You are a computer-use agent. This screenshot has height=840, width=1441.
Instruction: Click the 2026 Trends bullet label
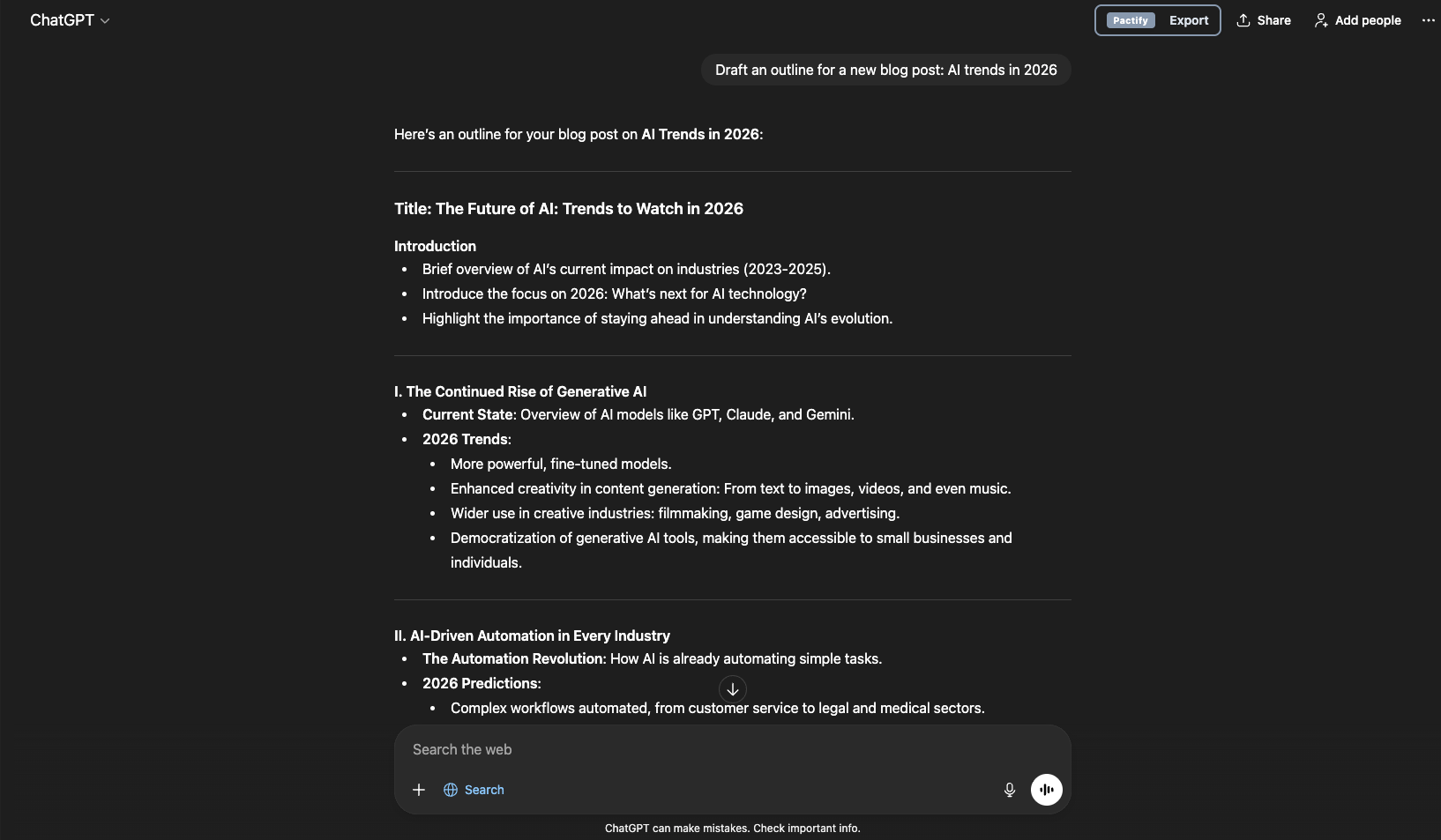coord(466,439)
